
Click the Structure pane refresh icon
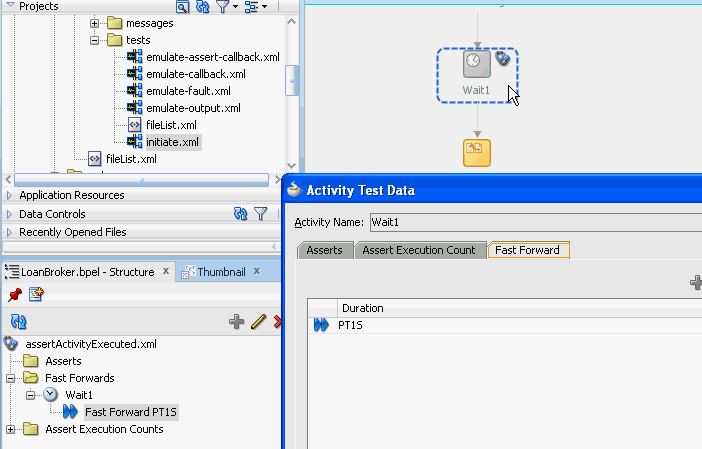(x=18, y=321)
